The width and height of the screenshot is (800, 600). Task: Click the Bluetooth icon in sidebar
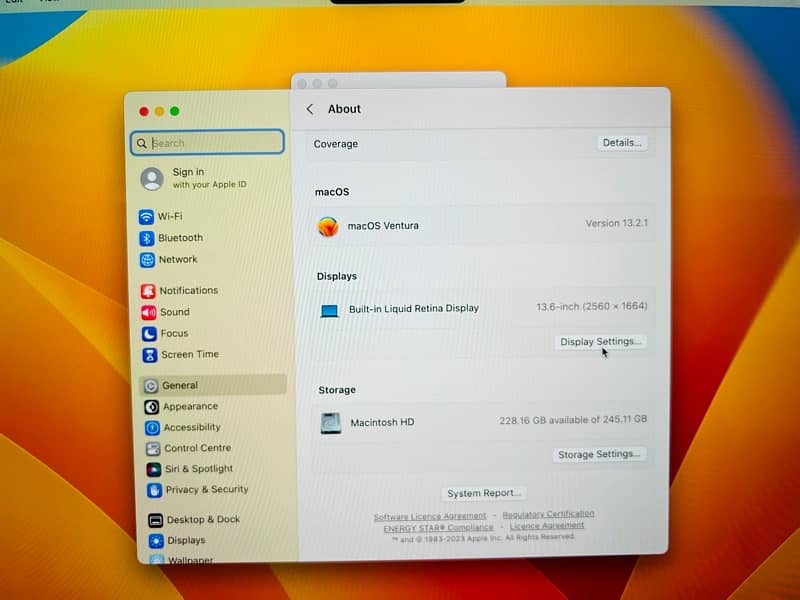point(147,238)
